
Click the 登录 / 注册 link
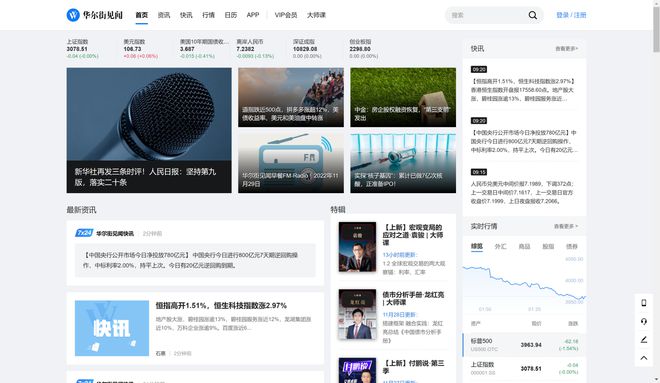[571, 15]
